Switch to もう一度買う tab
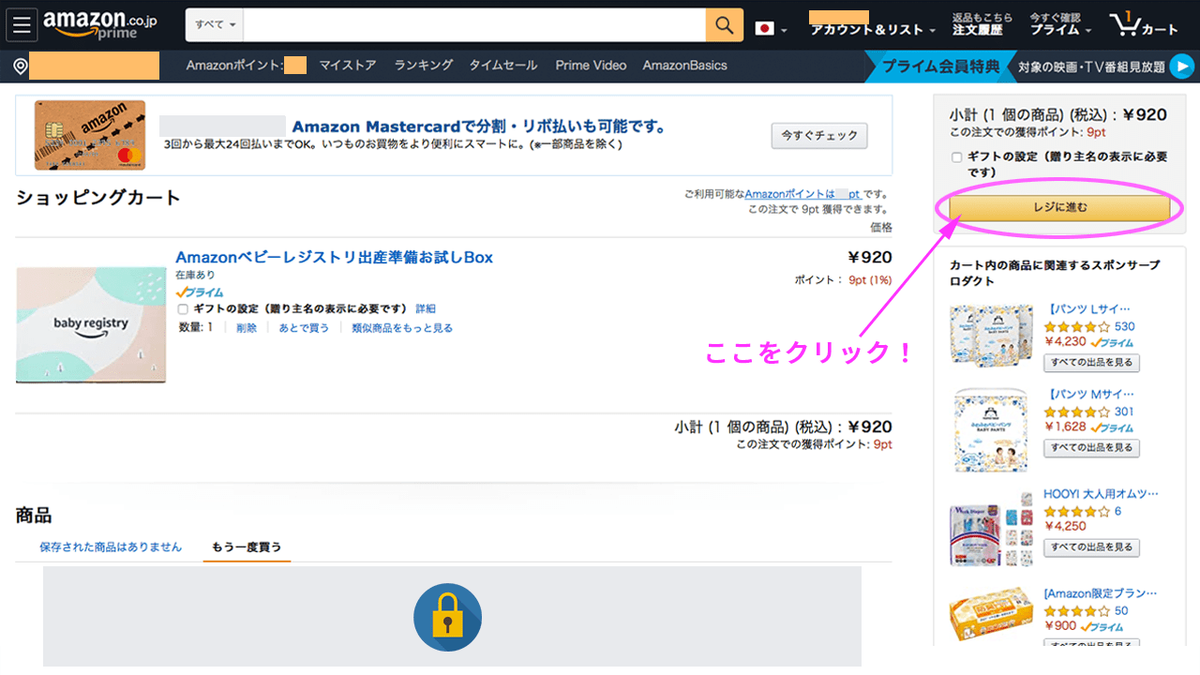 point(246,547)
